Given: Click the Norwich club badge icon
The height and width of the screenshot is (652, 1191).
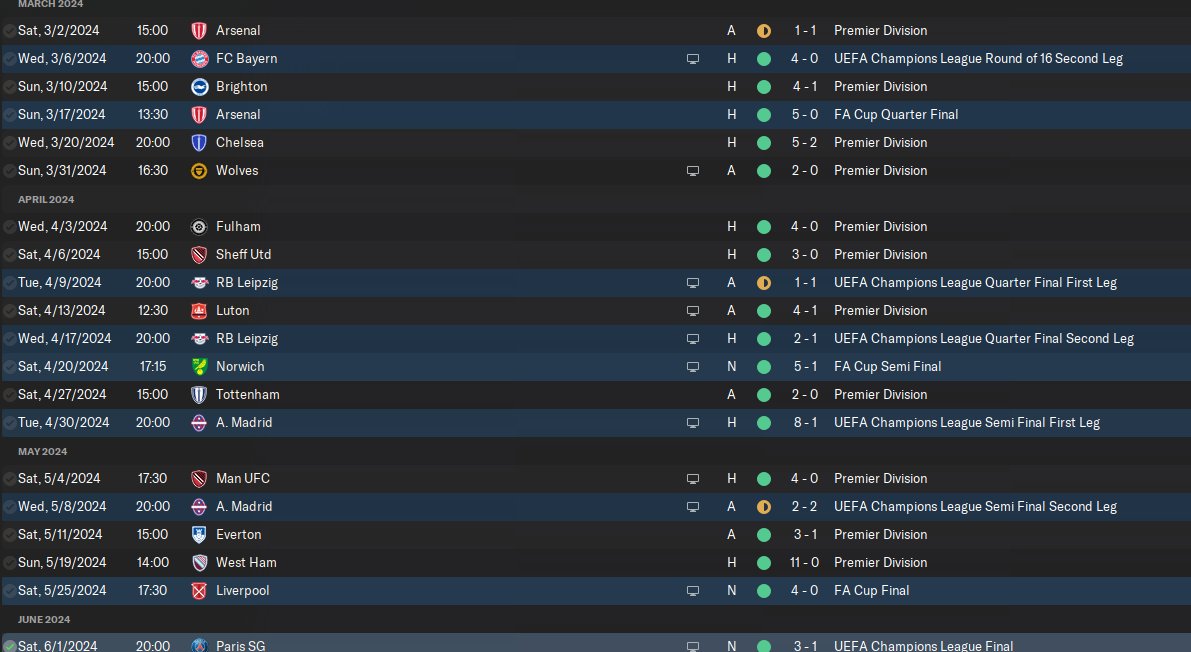Looking at the screenshot, I should click(x=199, y=367).
